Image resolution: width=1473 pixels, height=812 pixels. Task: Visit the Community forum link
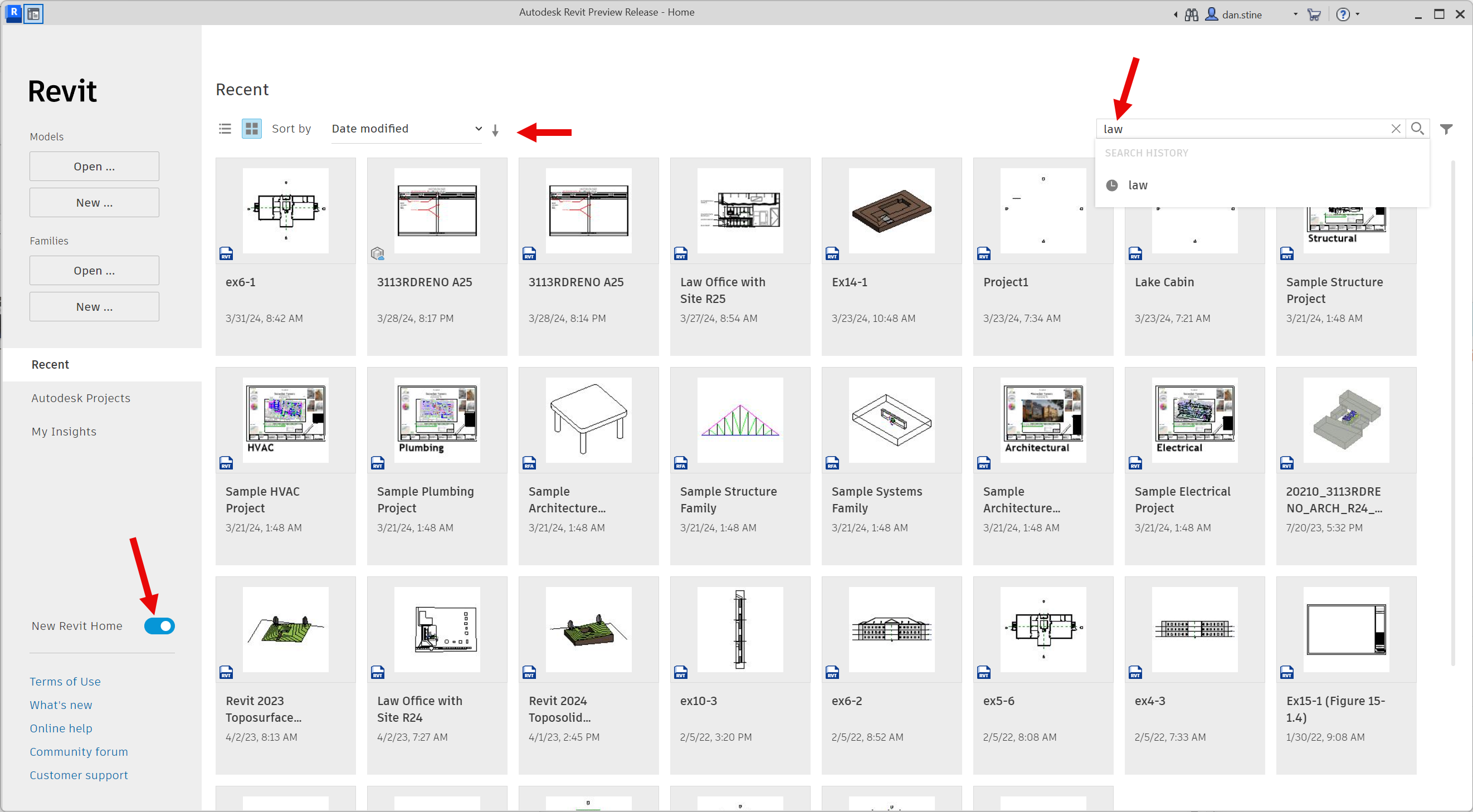79,752
